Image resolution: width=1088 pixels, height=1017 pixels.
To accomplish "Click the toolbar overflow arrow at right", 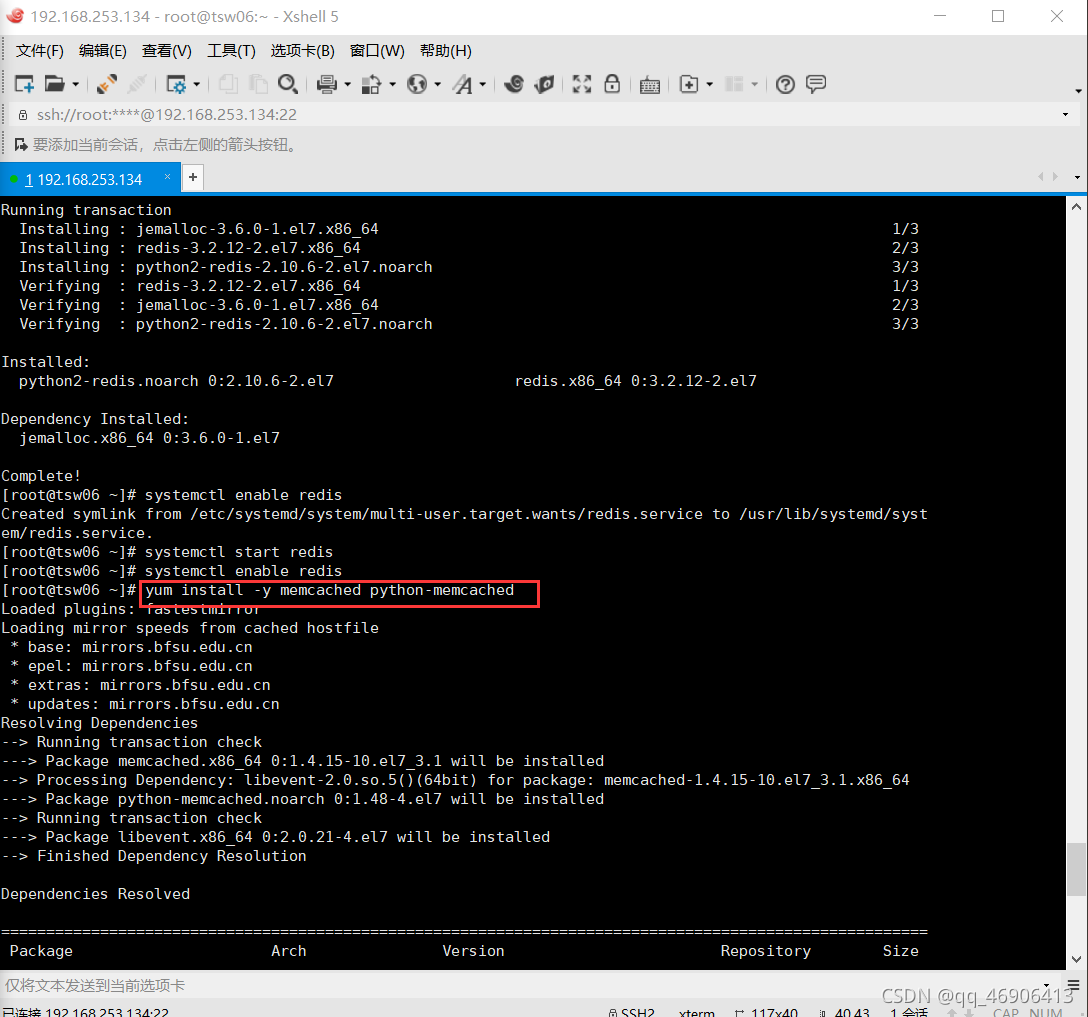I will (x=1078, y=91).
